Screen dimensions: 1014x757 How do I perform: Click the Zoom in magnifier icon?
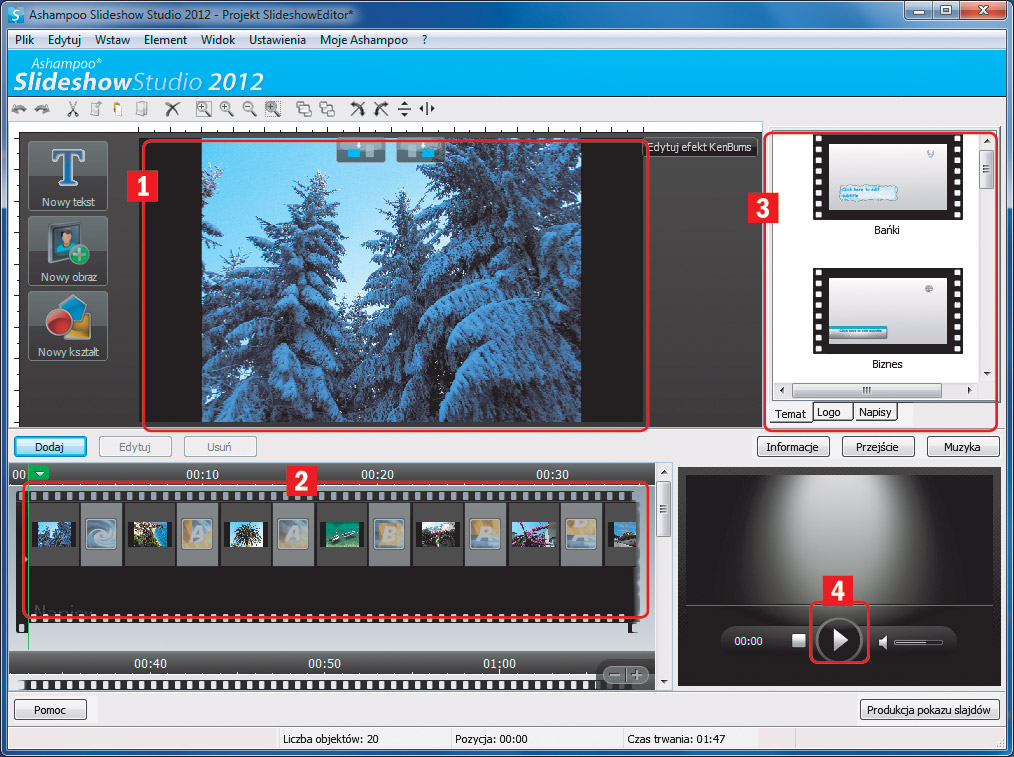pos(226,109)
